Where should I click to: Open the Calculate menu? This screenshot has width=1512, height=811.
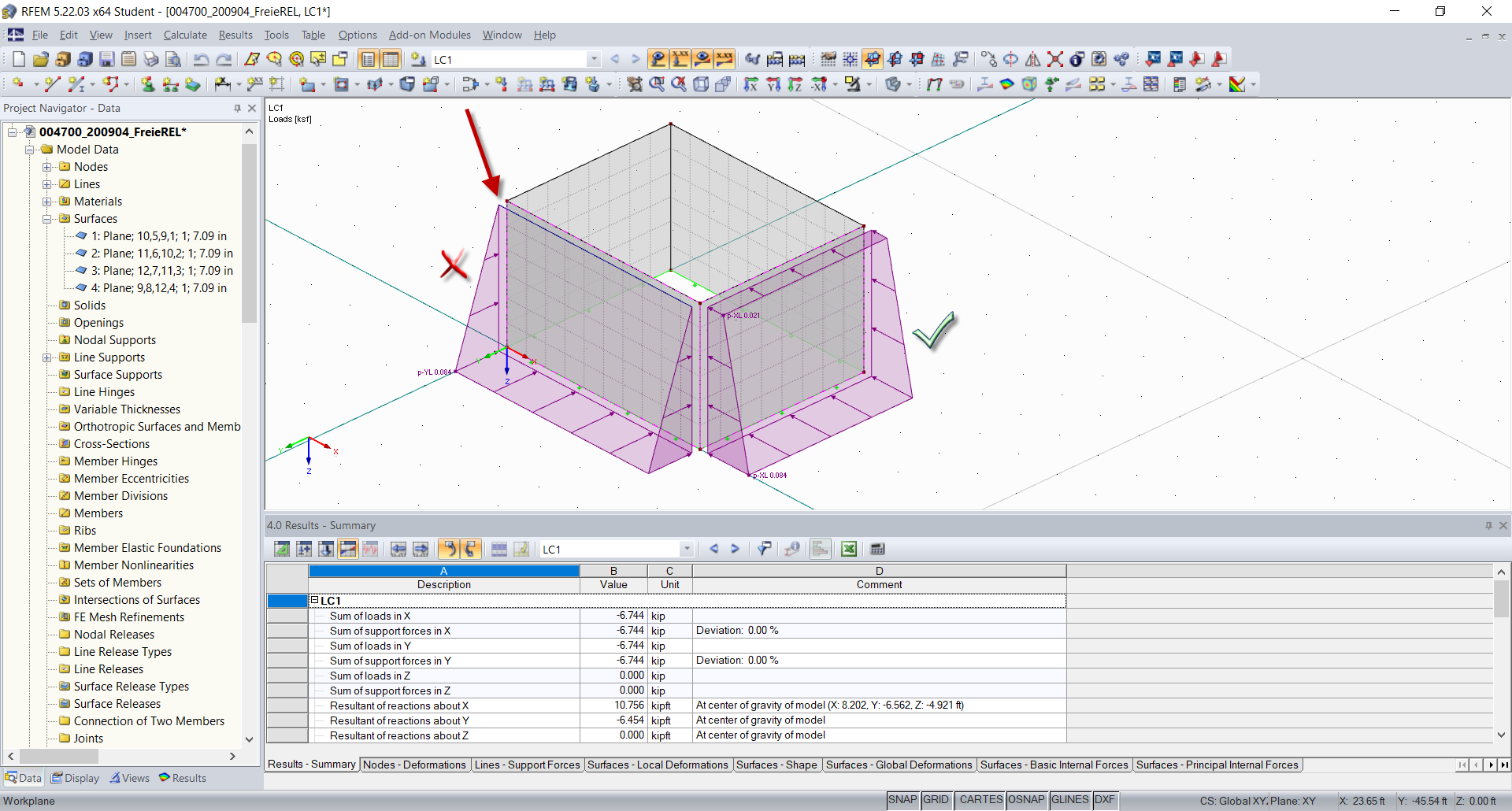tap(185, 35)
